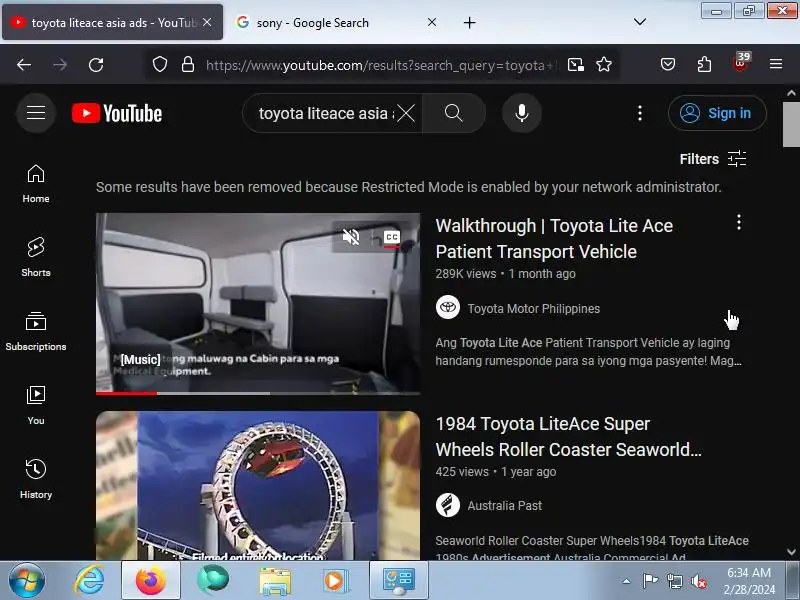Click the YouTube logo
The width and height of the screenshot is (800, 600).
(x=117, y=113)
